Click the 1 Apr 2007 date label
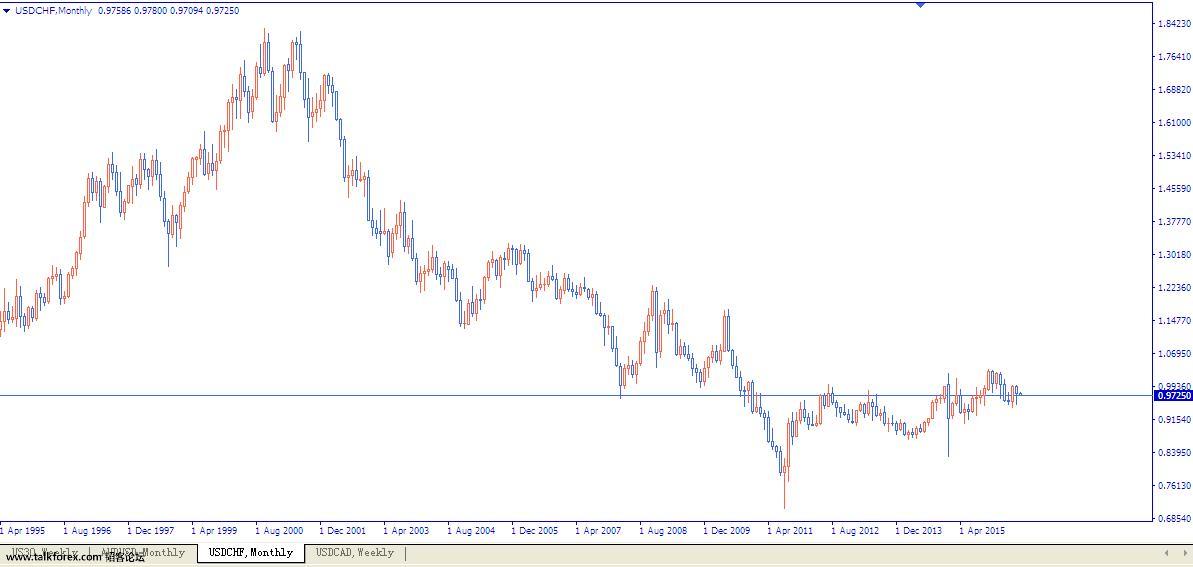 599,530
